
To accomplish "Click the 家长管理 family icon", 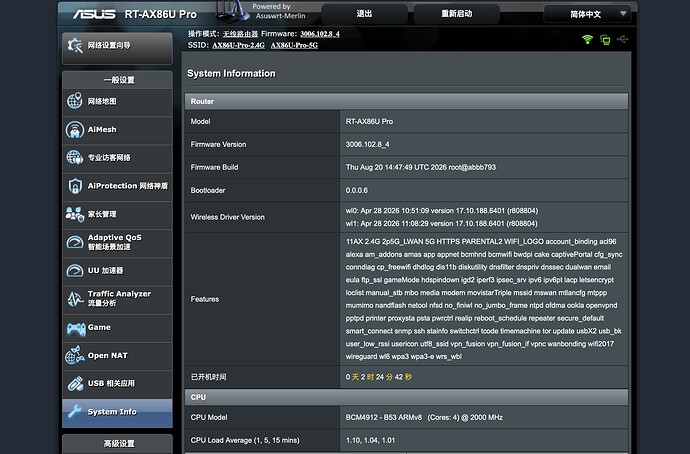I will (74, 214).
